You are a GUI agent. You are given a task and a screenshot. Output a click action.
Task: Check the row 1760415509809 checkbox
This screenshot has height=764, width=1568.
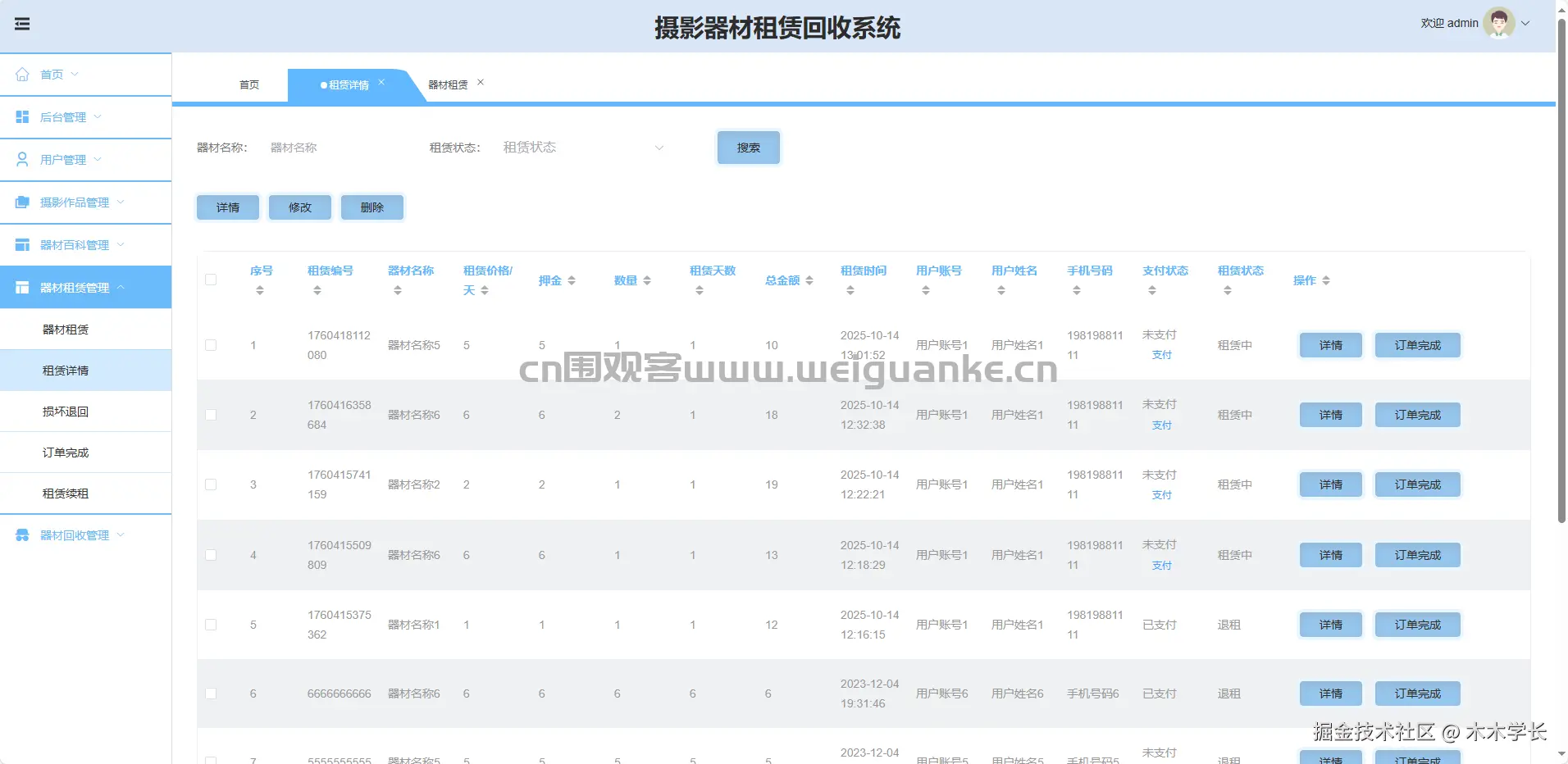click(x=211, y=555)
